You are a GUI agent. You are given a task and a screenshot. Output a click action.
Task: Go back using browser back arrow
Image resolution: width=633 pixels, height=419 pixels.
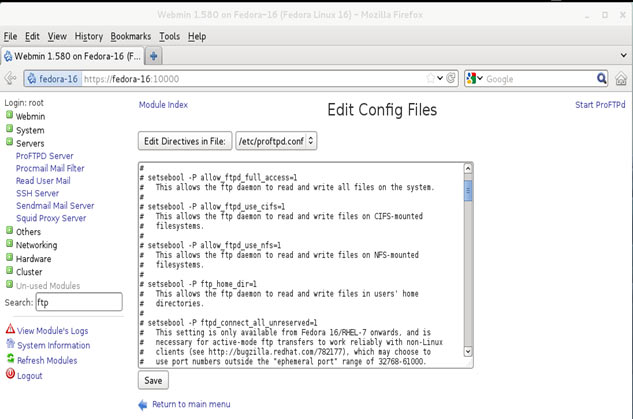click(10, 78)
